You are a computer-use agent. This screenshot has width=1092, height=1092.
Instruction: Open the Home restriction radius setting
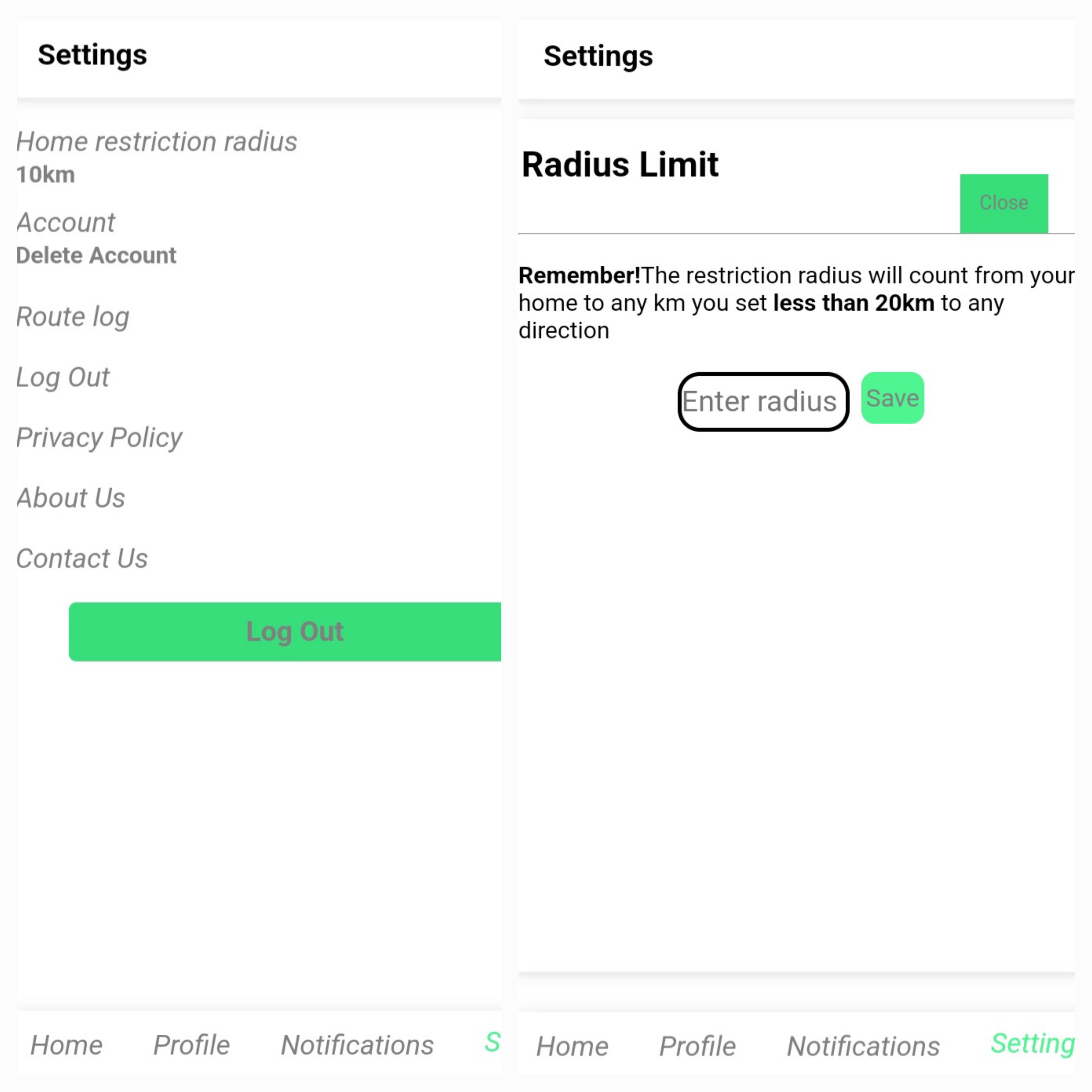[157, 142]
